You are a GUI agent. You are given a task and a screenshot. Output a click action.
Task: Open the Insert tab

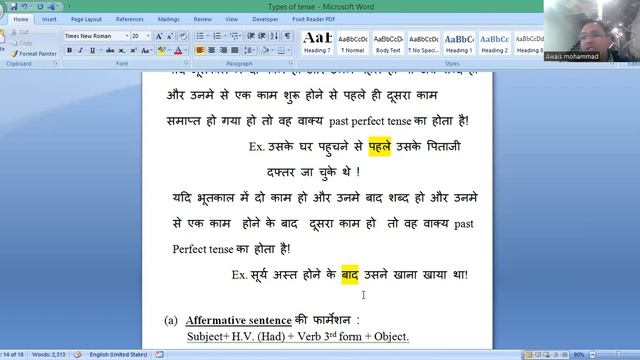[x=49, y=19]
